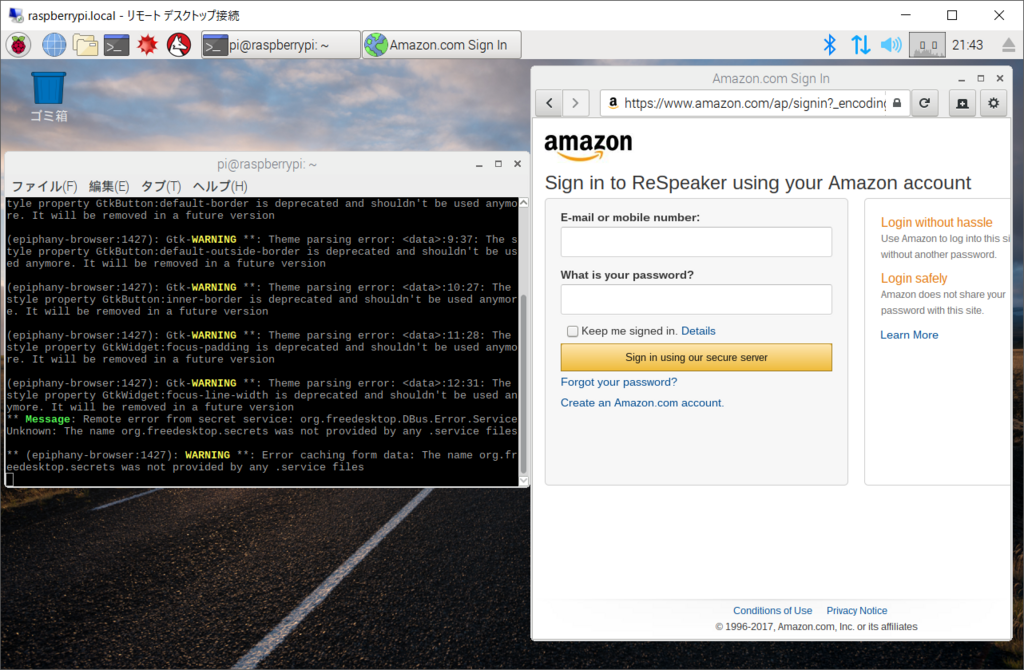Open the browser gear settings menu
The height and width of the screenshot is (670, 1024).
(993, 103)
